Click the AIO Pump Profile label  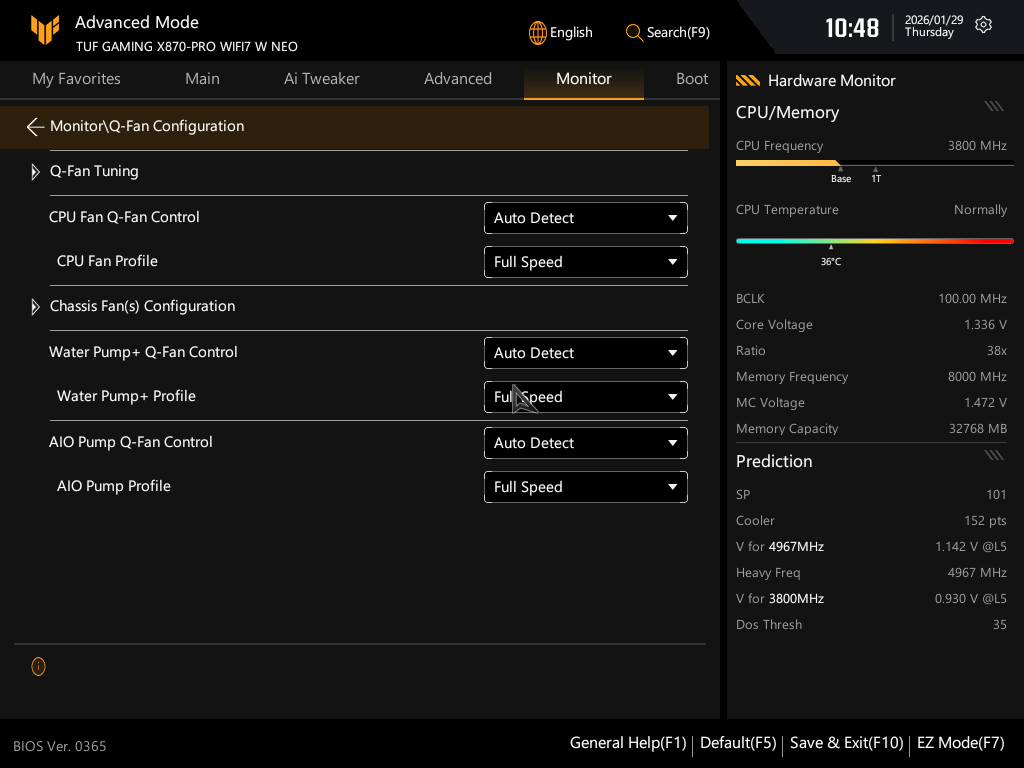[x=114, y=487]
